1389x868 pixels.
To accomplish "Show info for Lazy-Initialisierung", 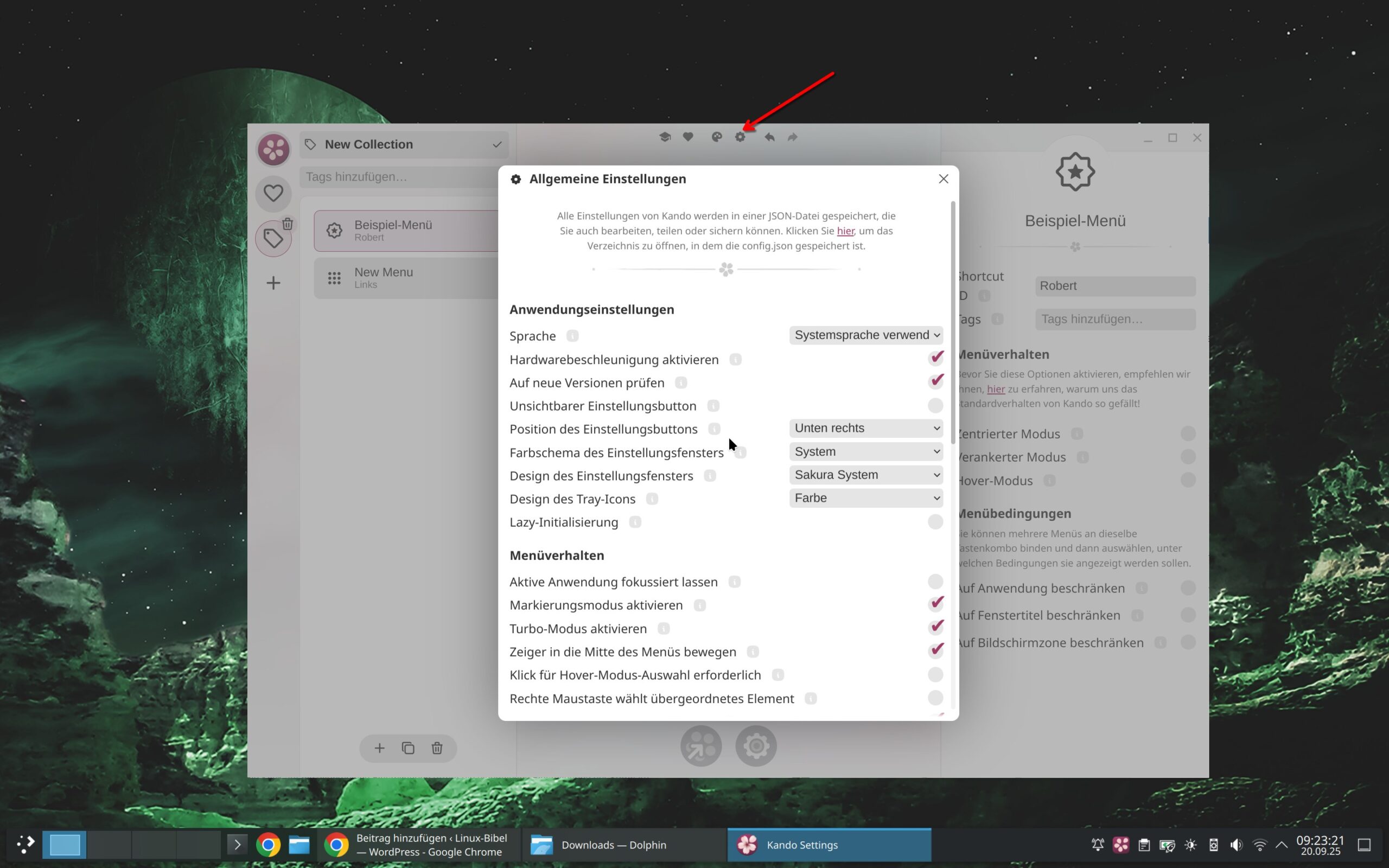I will tap(635, 522).
